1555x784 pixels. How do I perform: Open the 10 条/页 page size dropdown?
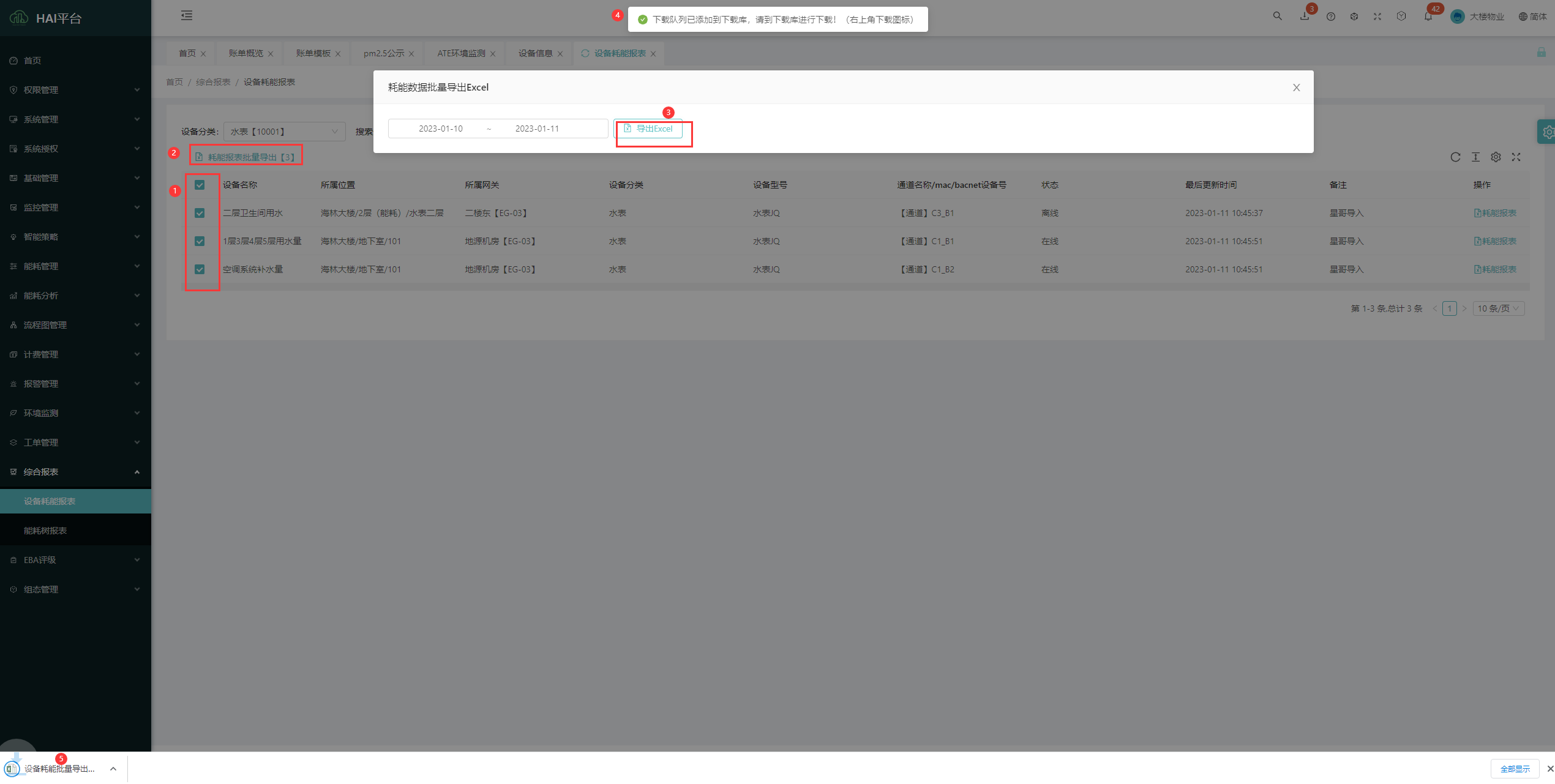tap(1499, 308)
